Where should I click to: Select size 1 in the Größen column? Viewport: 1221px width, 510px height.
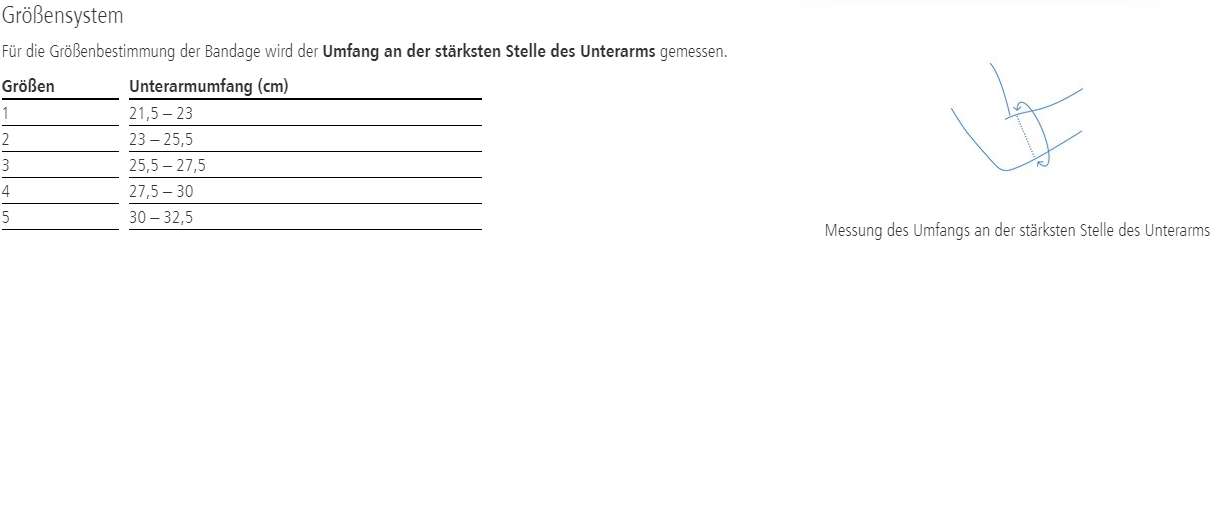point(6,113)
